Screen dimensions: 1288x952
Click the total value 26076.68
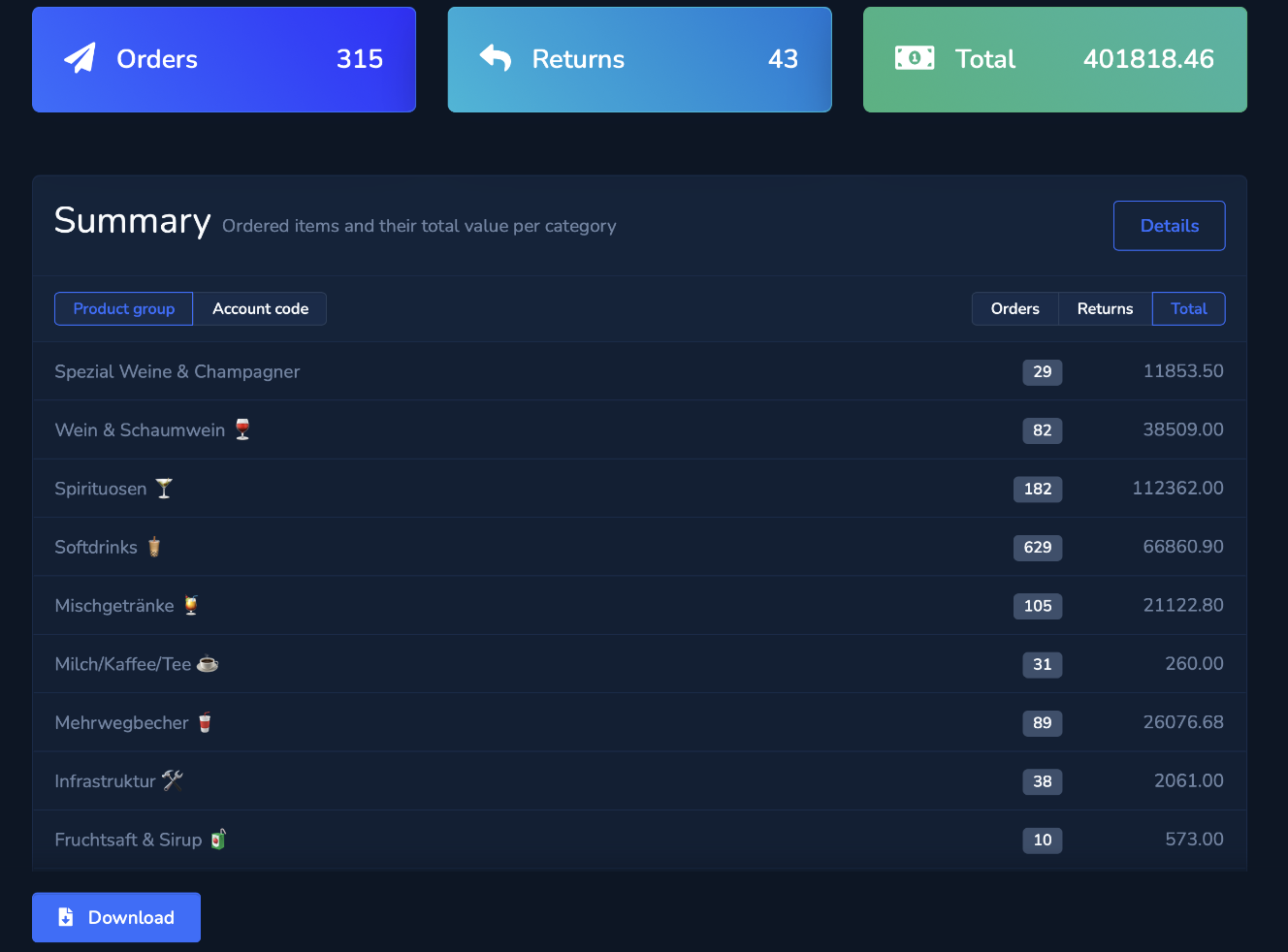click(x=1183, y=722)
